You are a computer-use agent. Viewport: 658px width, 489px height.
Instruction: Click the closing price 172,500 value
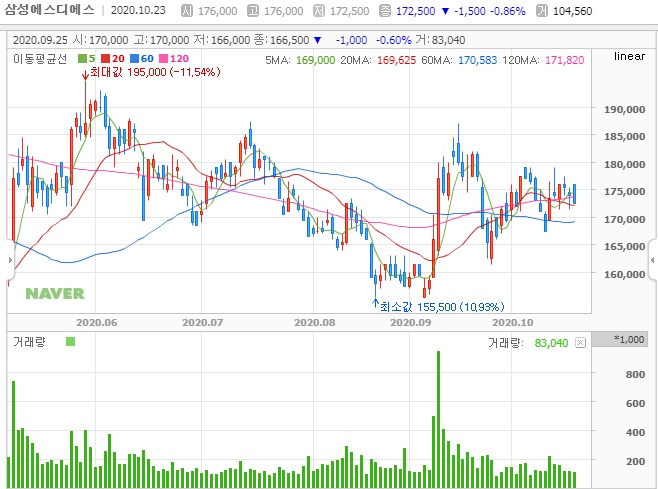[x=415, y=11]
